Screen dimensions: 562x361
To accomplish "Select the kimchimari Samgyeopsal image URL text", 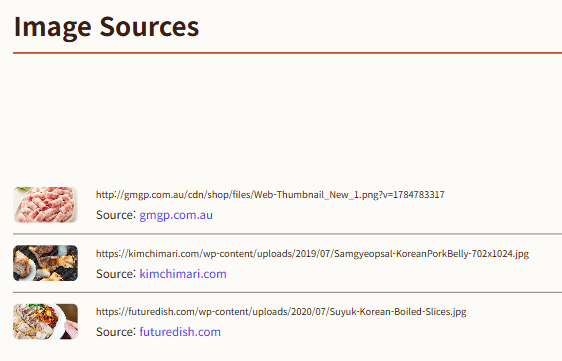I will (313, 254).
